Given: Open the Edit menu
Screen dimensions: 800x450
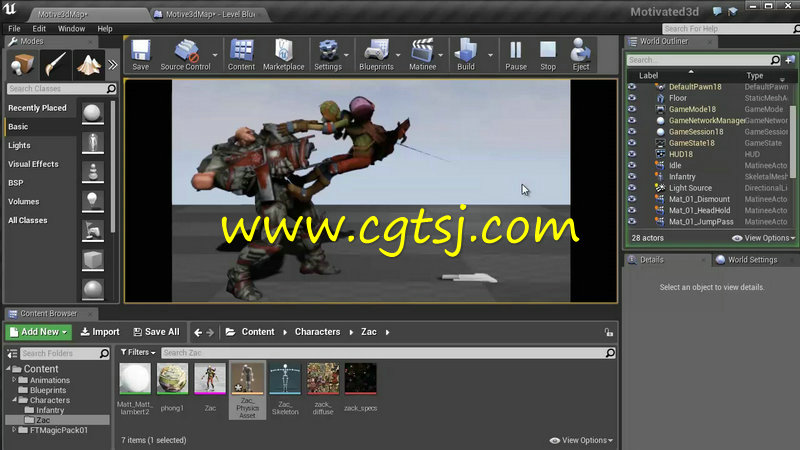Looking at the screenshot, I should click(x=39, y=29).
